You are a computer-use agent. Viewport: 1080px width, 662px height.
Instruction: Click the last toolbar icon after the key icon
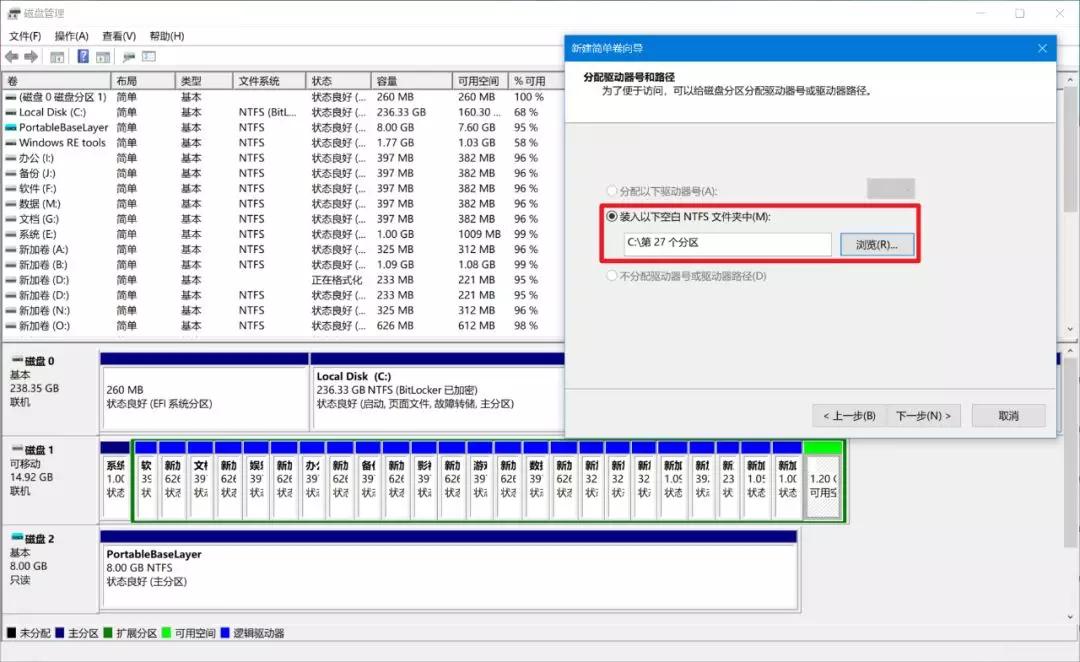point(149,57)
